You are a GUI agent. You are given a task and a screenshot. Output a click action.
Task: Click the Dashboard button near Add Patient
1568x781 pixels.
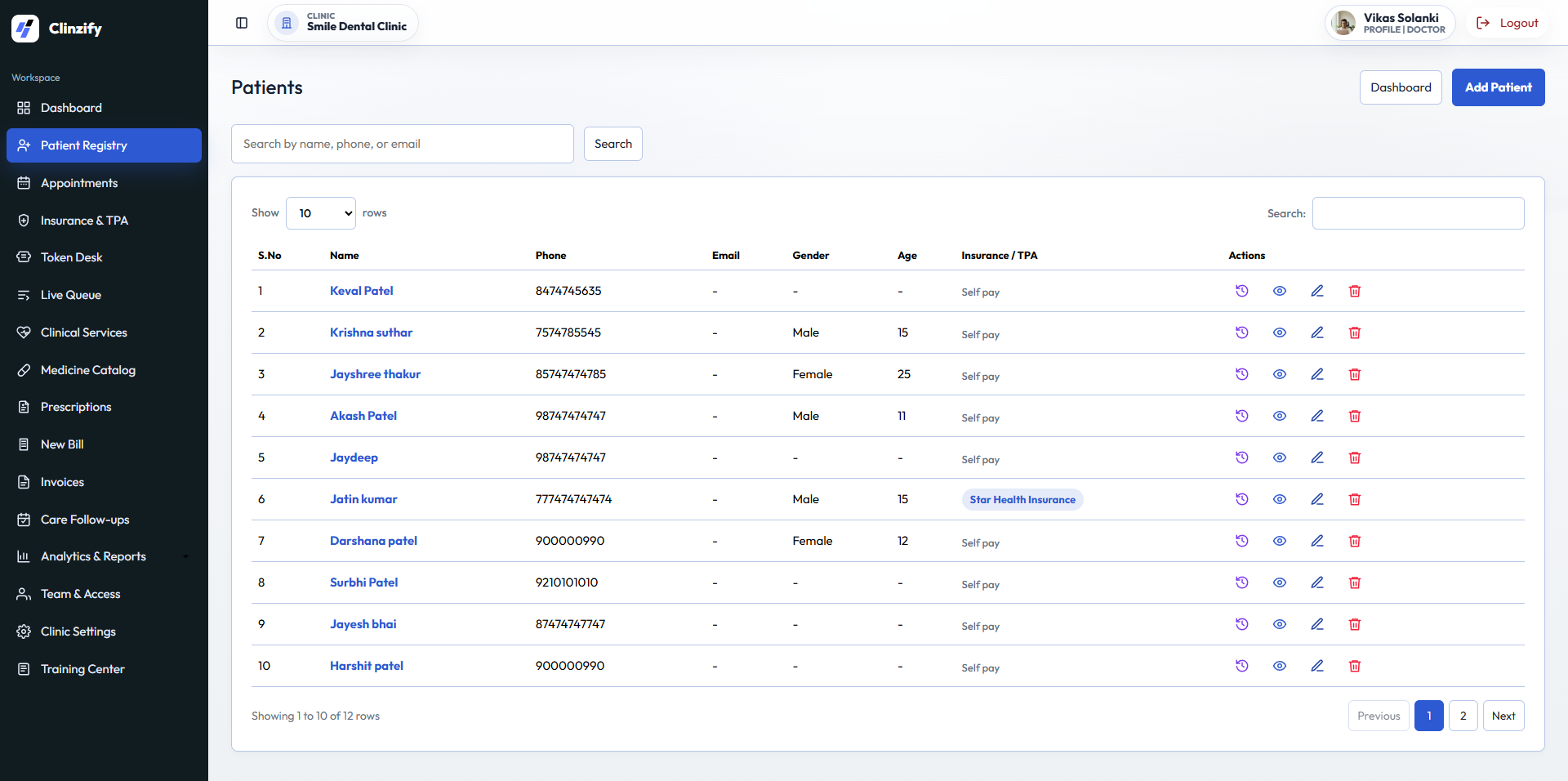pyautogui.click(x=1401, y=87)
